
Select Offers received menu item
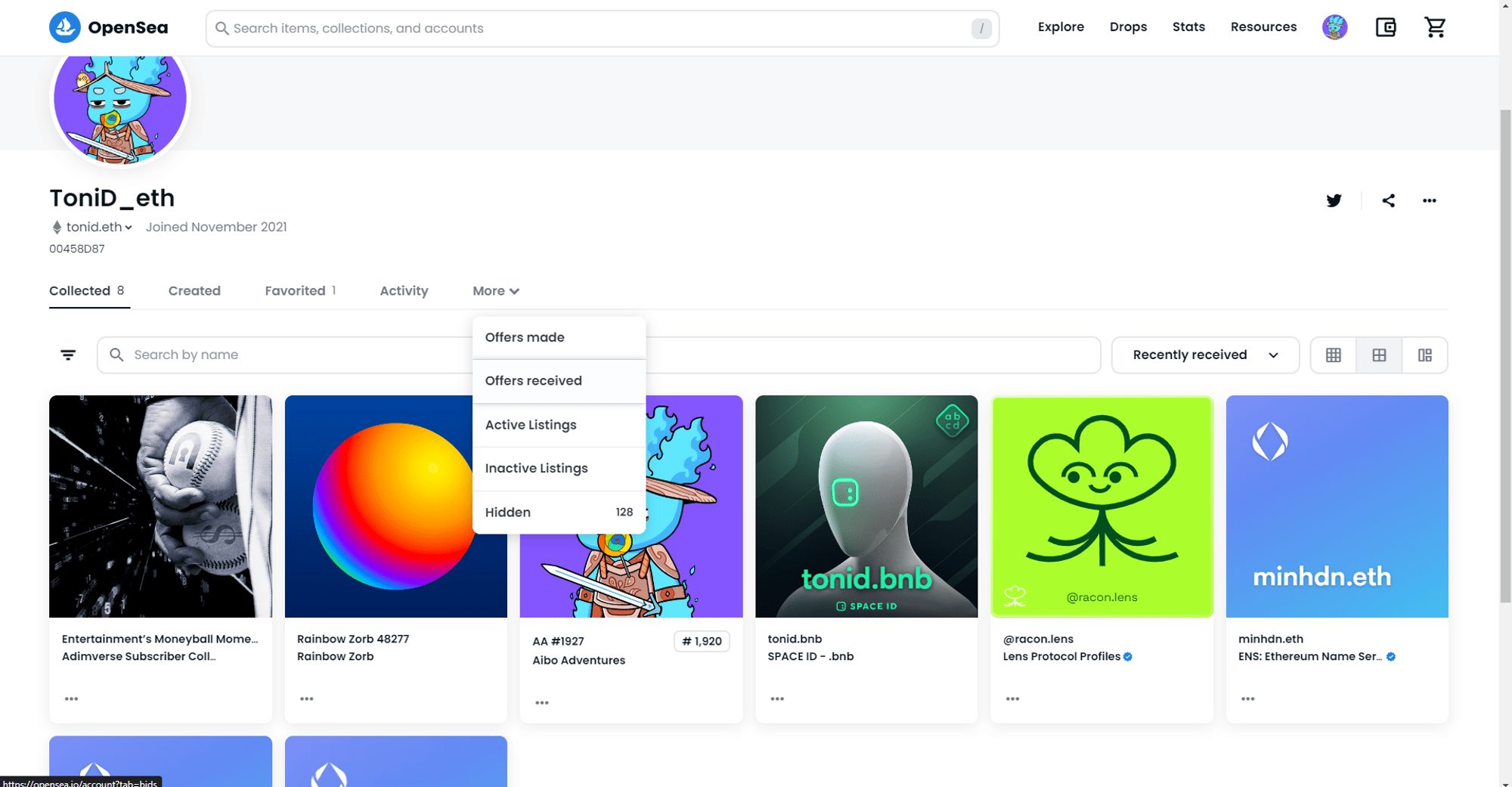click(533, 381)
